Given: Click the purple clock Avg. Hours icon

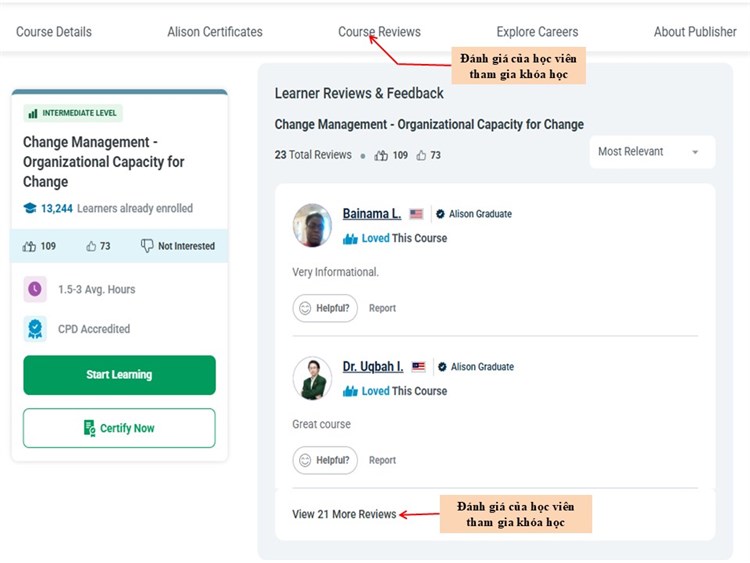Looking at the screenshot, I should 35,289.
